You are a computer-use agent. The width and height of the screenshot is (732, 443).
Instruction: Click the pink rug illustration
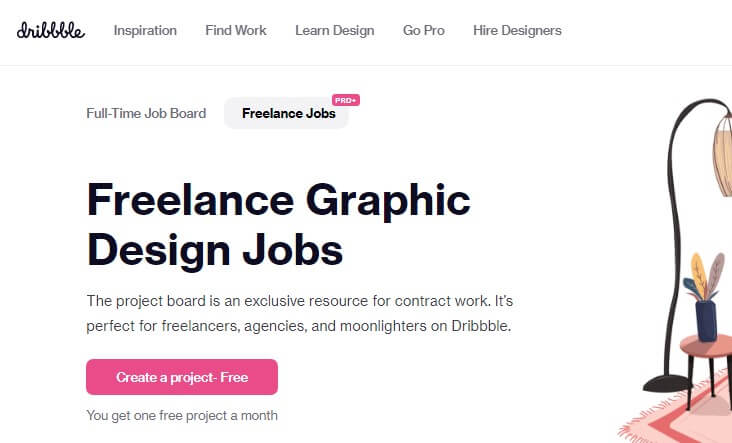pos(679,418)
